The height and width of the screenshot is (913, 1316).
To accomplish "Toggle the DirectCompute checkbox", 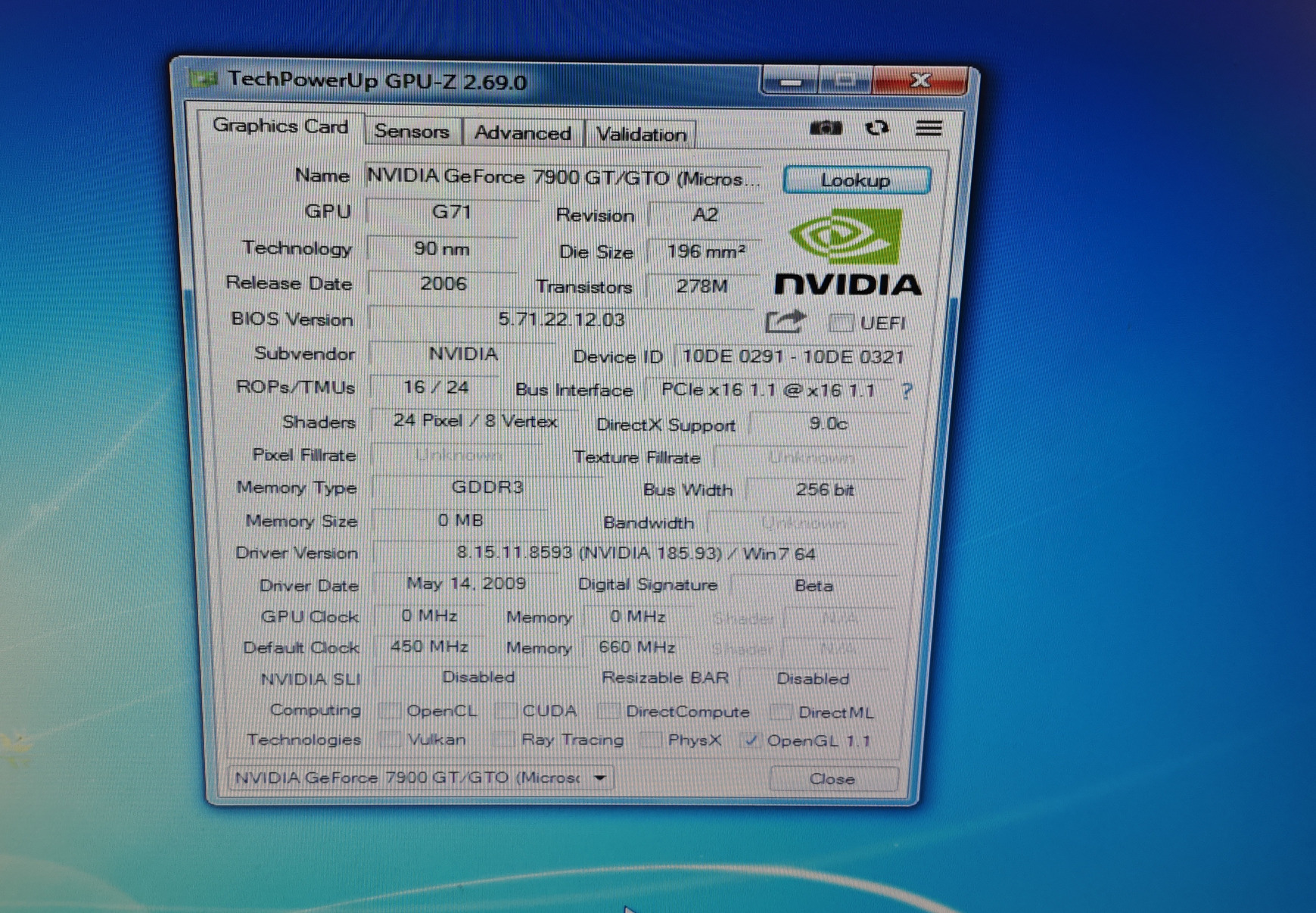I will tap(608, 712).
